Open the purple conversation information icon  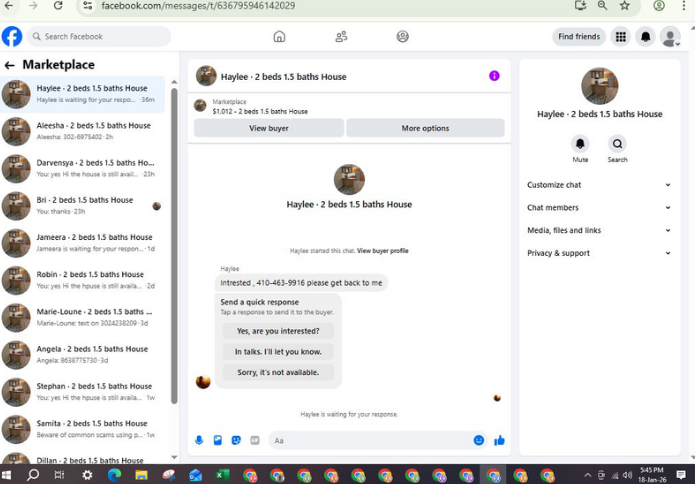click(x=494, y=76)
